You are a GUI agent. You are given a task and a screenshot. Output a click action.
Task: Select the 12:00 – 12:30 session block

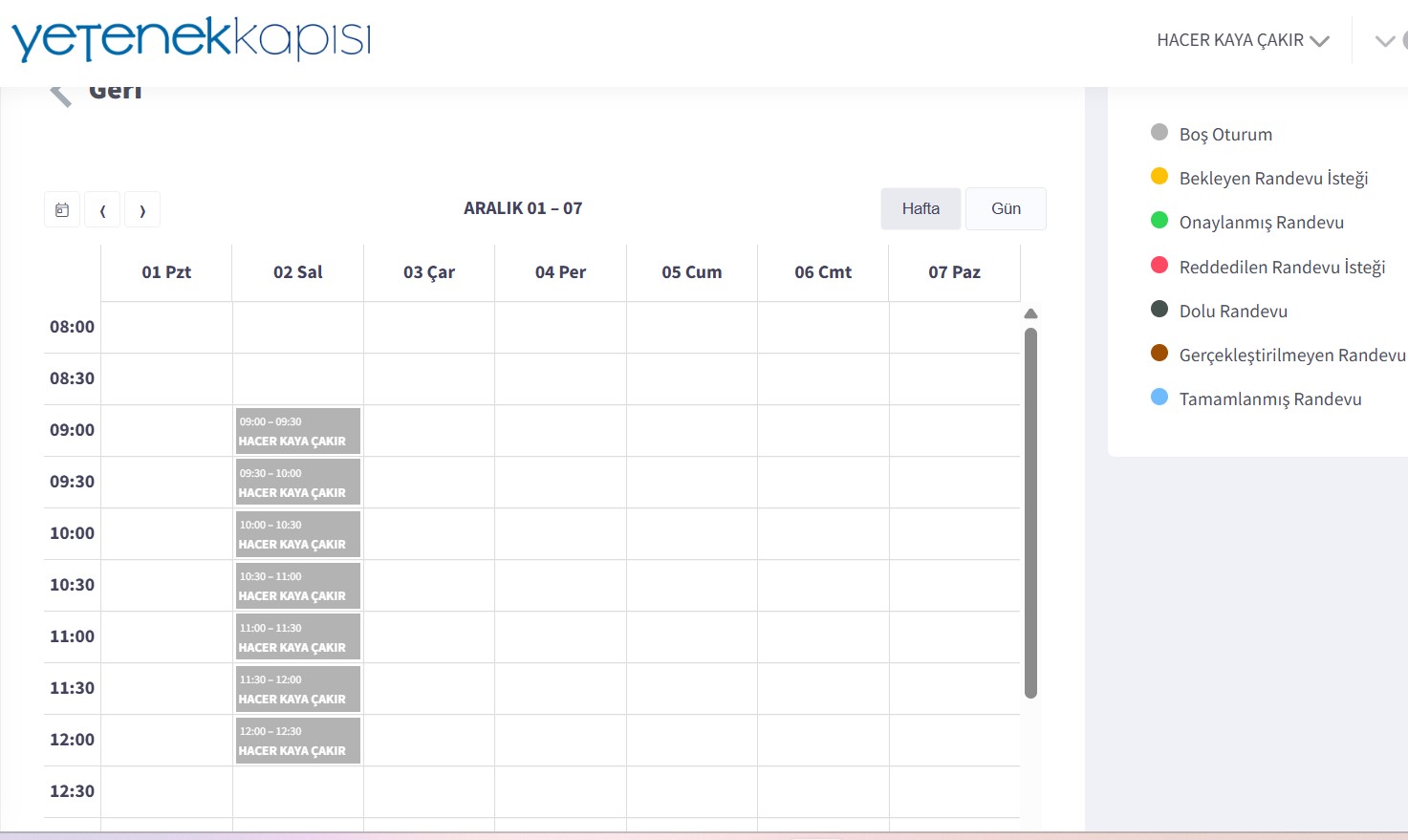tap(297, 741)
